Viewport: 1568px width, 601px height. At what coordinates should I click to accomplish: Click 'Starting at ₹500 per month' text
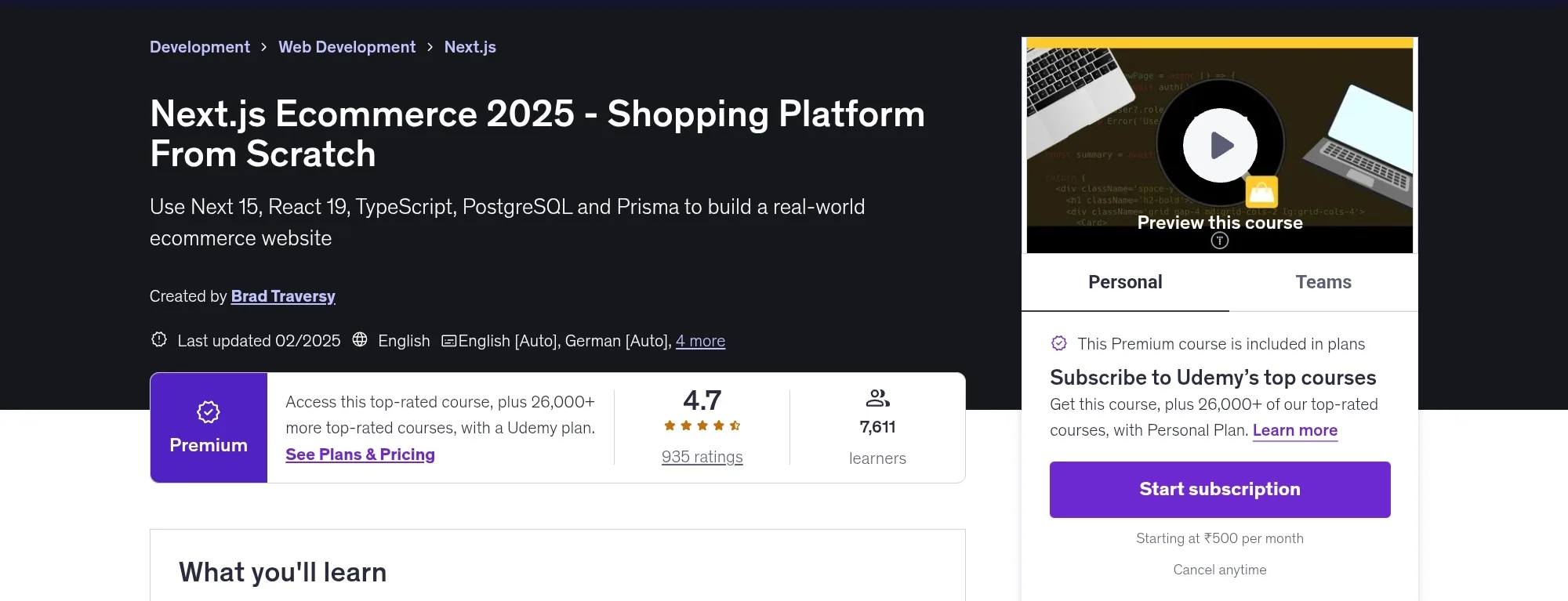[x=1220, y=538]
